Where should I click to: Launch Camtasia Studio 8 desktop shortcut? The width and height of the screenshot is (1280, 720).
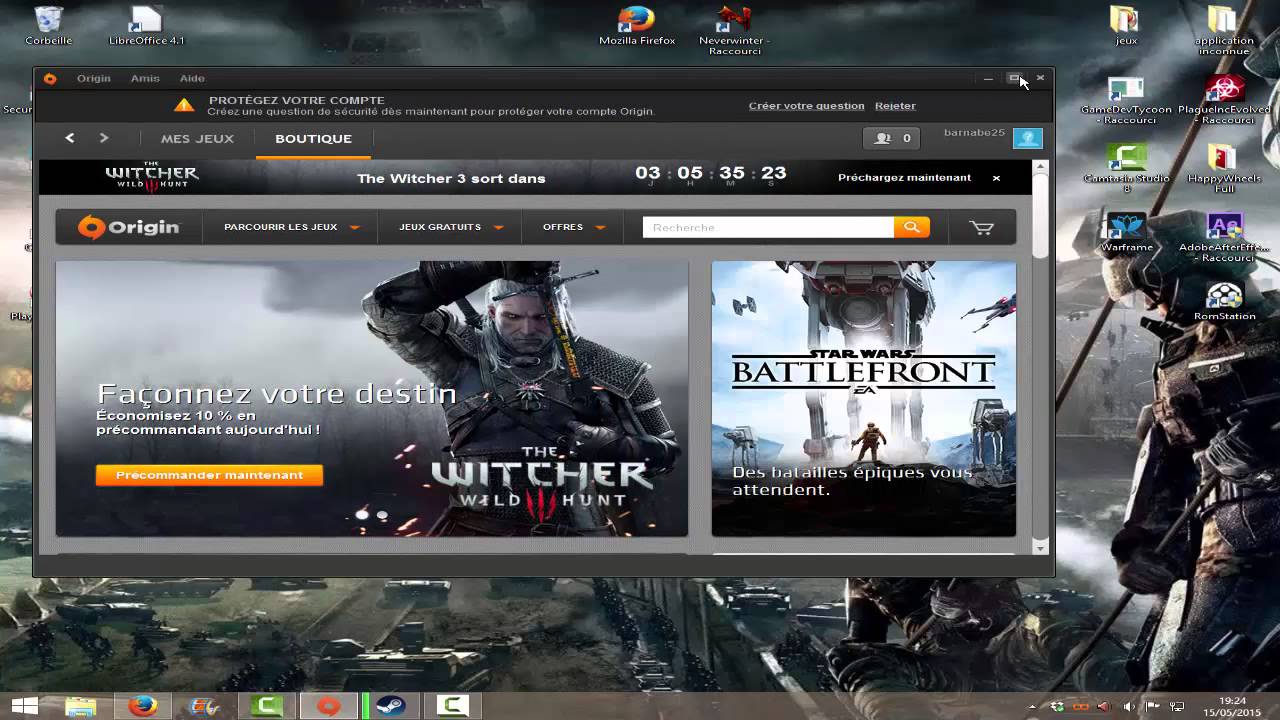[x=1126, y=168]
